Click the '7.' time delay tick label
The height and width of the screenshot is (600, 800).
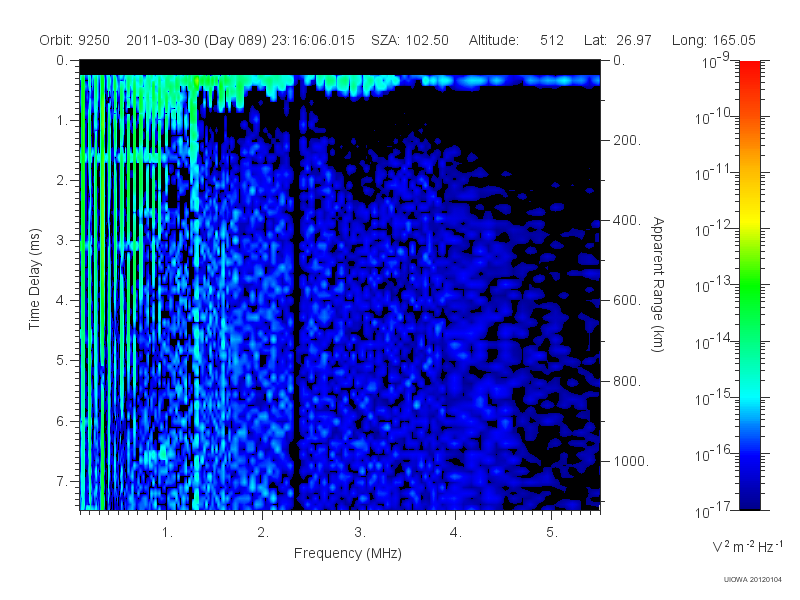coord(62,481)
